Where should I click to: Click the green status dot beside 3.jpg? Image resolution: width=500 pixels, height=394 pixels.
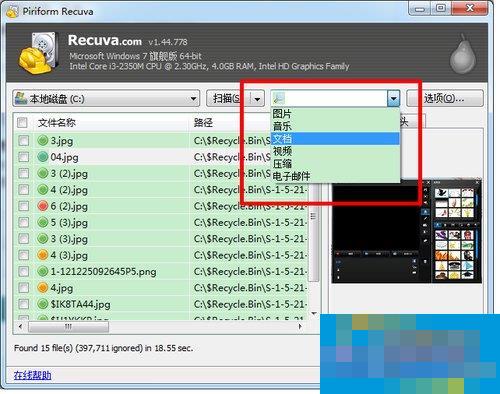pos(43,140)
